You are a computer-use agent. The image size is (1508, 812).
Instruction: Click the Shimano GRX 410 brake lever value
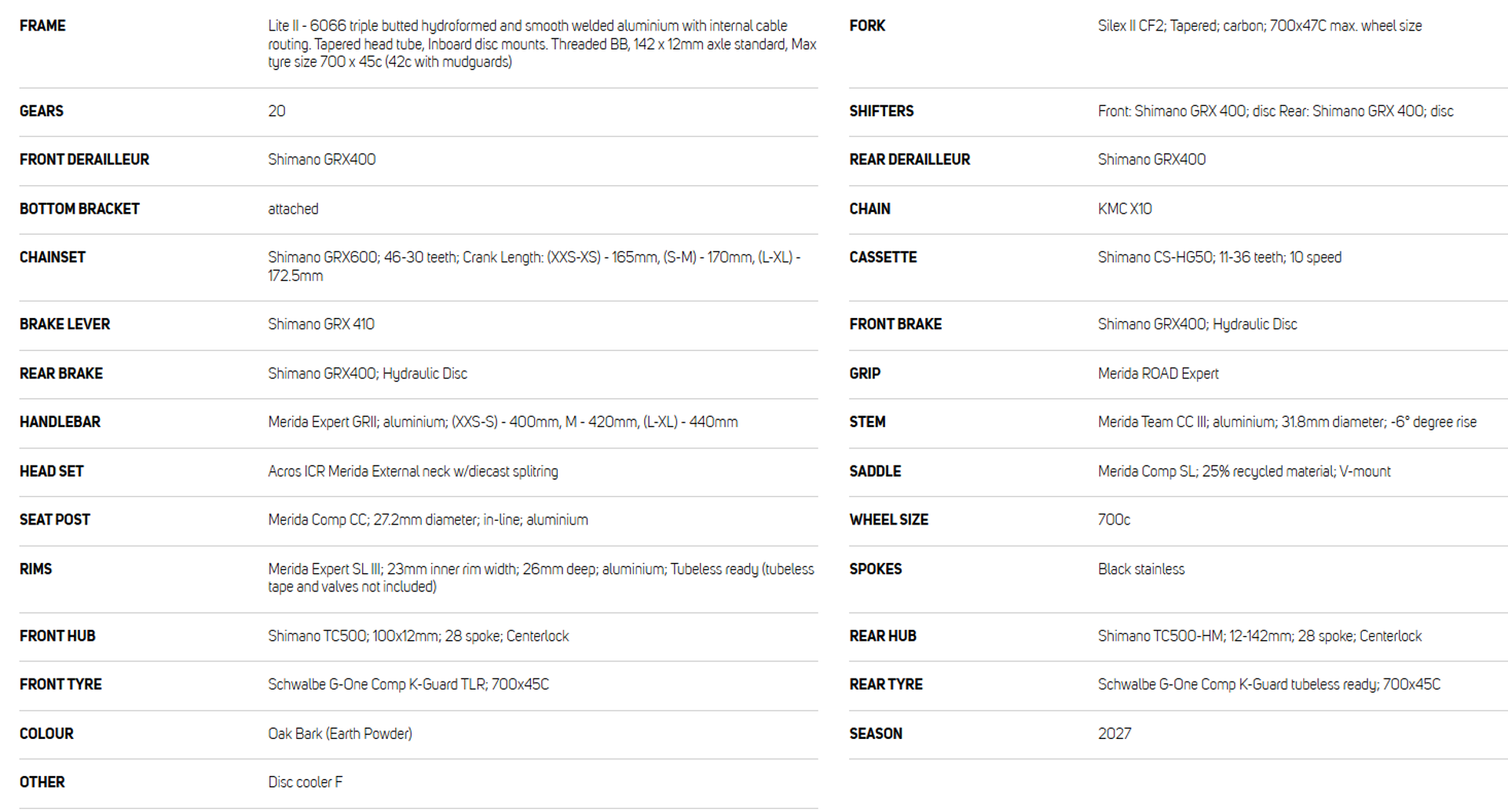tap(321, 324)
